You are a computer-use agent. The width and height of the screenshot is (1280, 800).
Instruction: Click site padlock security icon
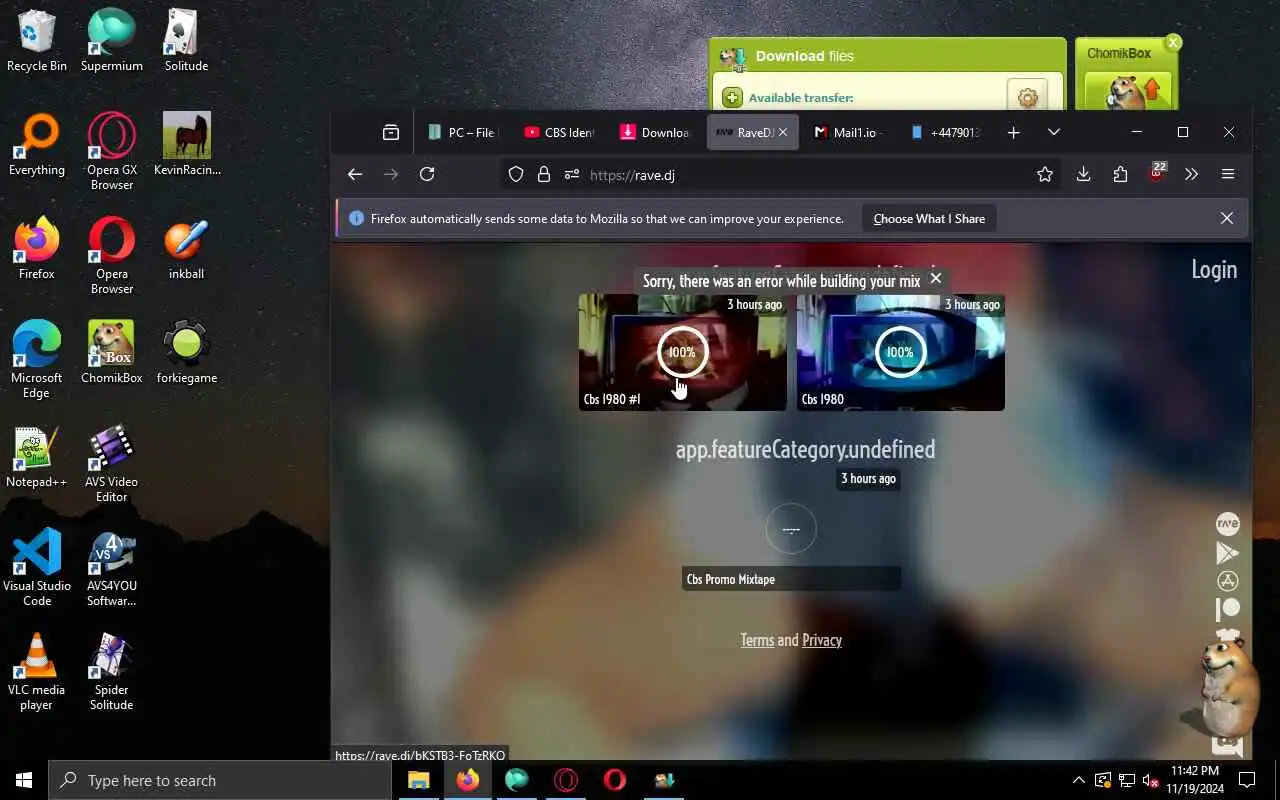[544, 174]
